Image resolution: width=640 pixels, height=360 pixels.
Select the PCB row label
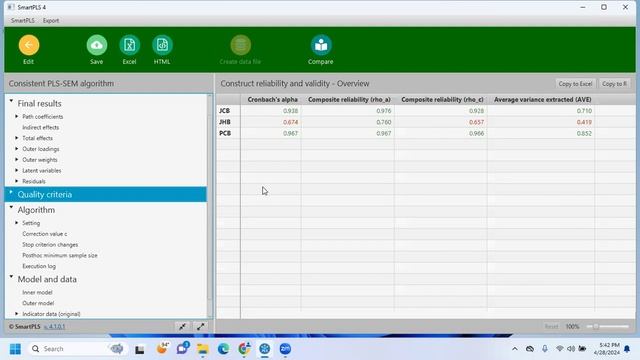click(x=225, y=133)
